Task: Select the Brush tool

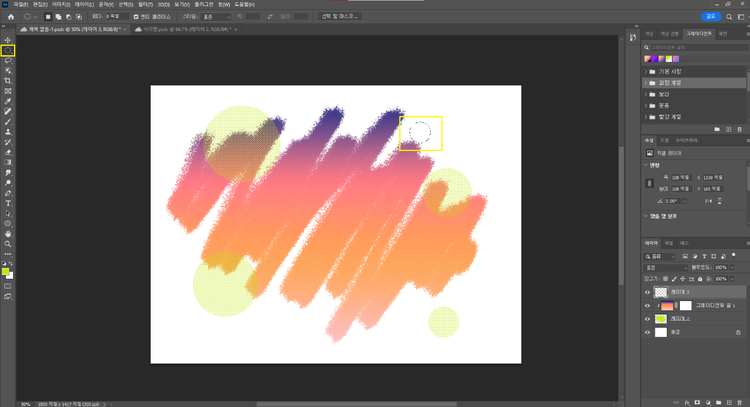Action: coord(8,121)
